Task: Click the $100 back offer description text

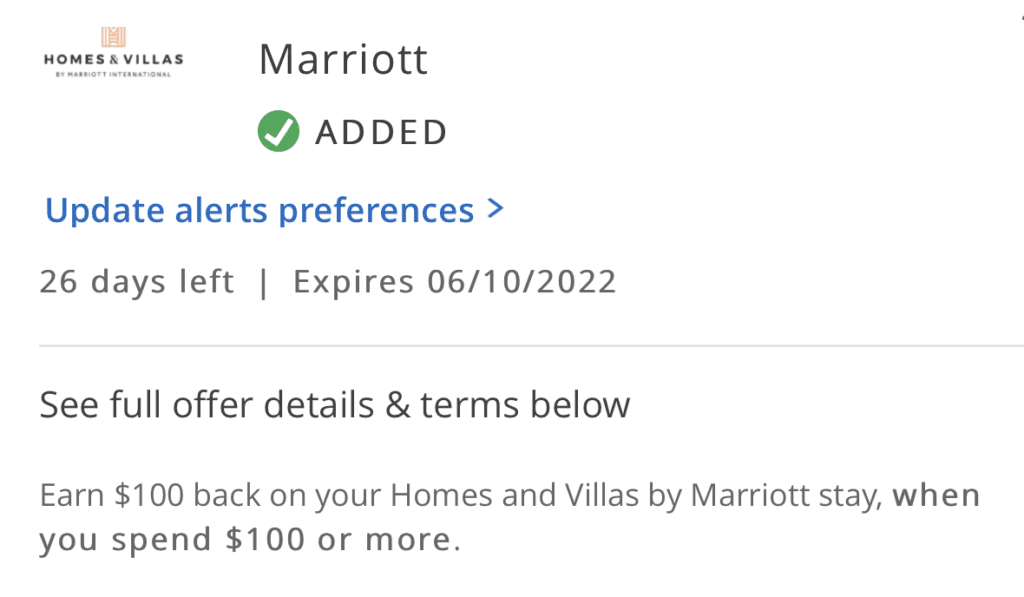Action: [x=500, y=515]
